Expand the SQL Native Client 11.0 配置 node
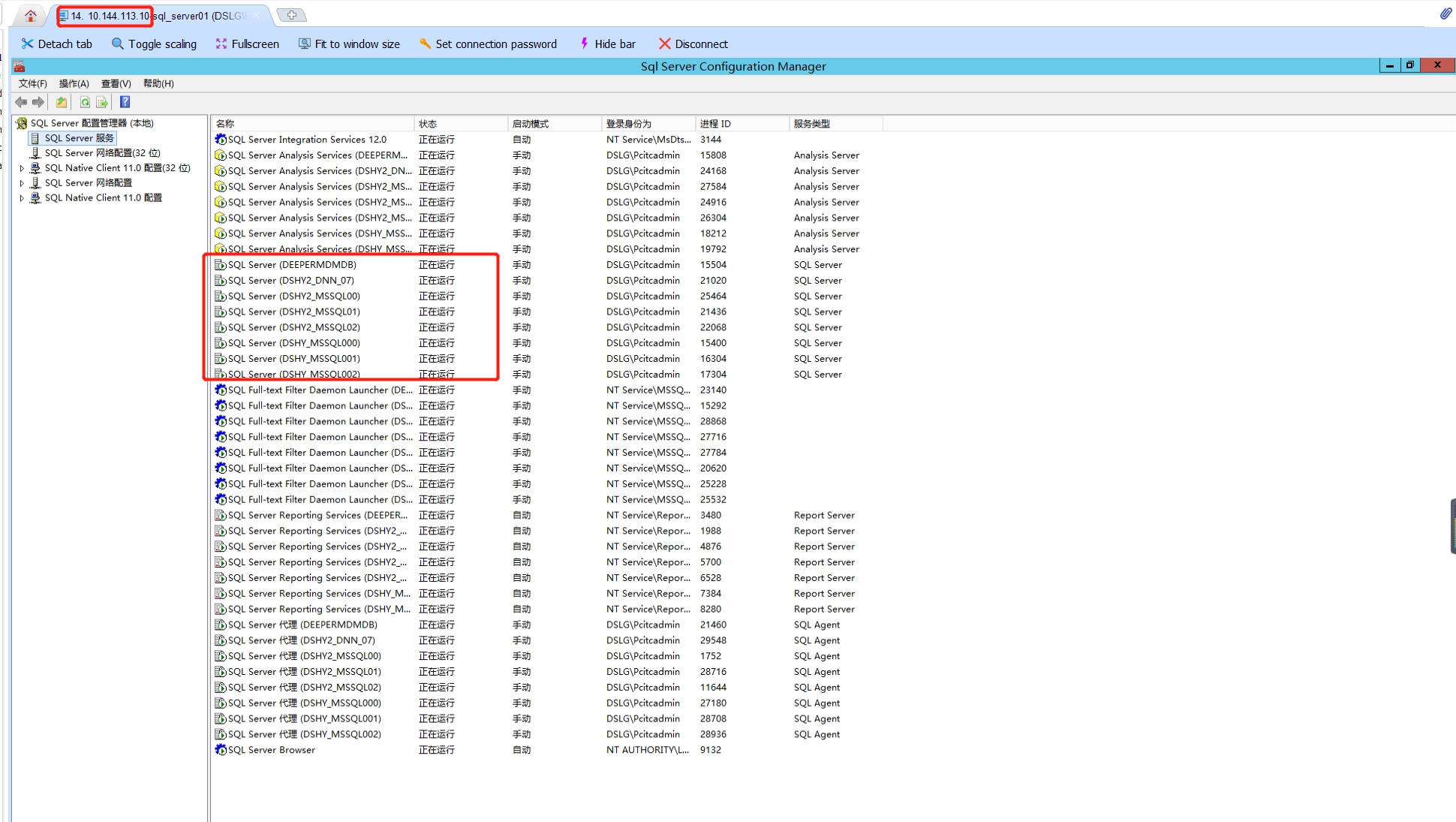Viewport: 1456px width, 822px height. pos(22,198)
